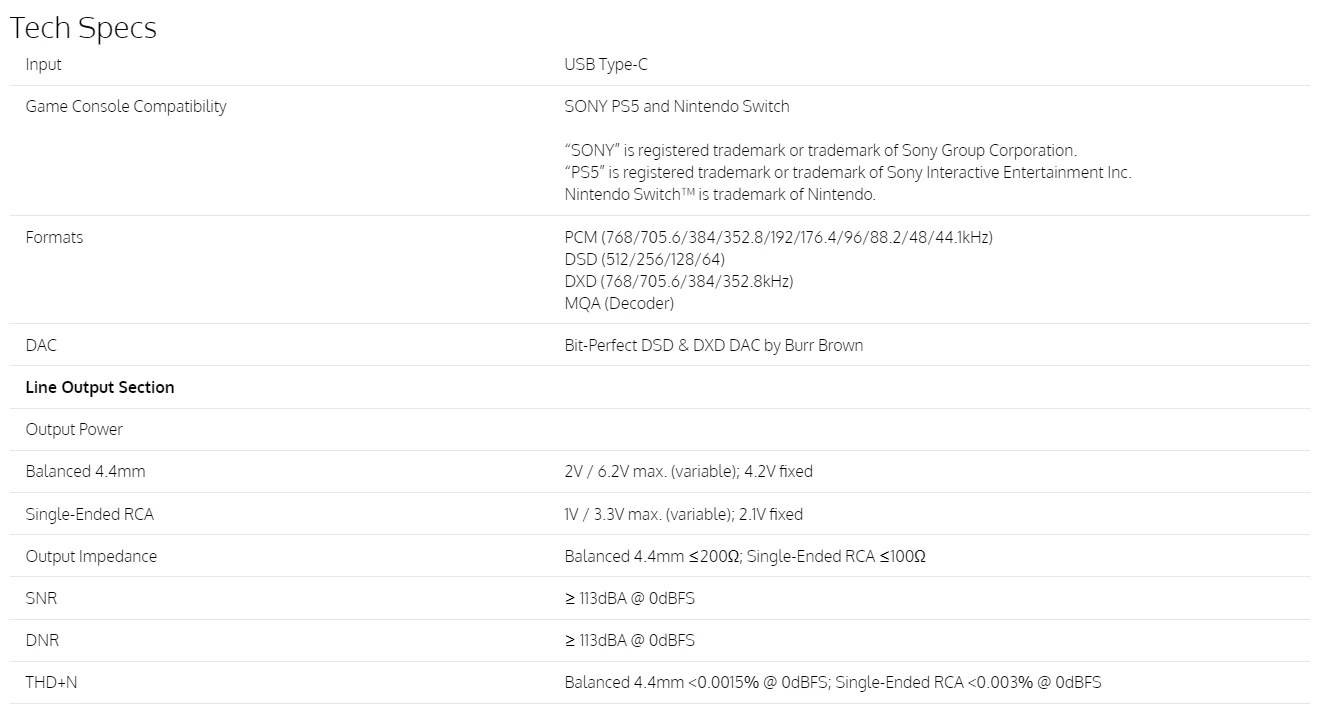This screenshot has height=715, width=1321.
Task: Click the USB Type-C value text
Action: (x=606, y=65)
